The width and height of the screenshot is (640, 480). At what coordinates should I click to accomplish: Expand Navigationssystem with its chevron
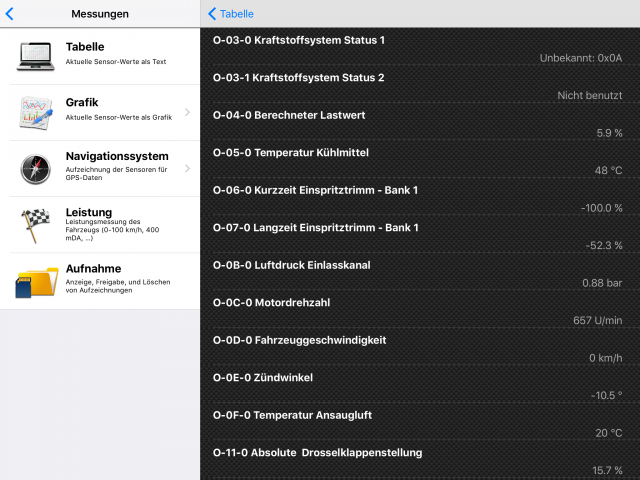tap(187, 168)
